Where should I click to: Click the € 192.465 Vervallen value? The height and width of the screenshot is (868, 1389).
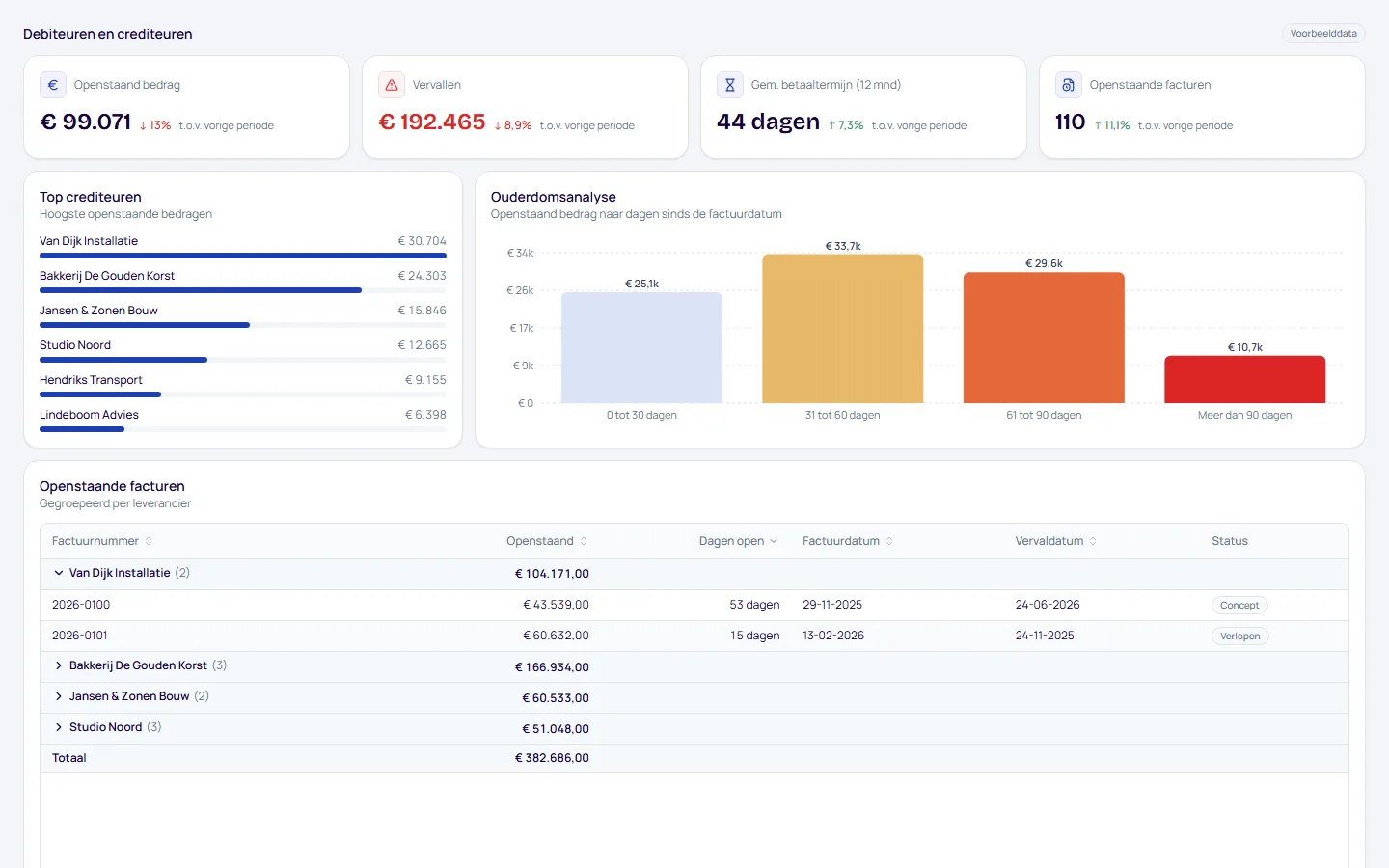(432, 122)
